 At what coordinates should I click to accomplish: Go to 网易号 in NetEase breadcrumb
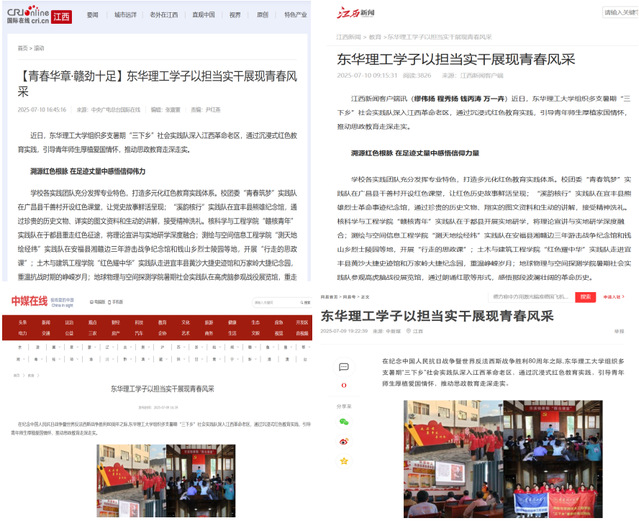click(x=349, y=297)
